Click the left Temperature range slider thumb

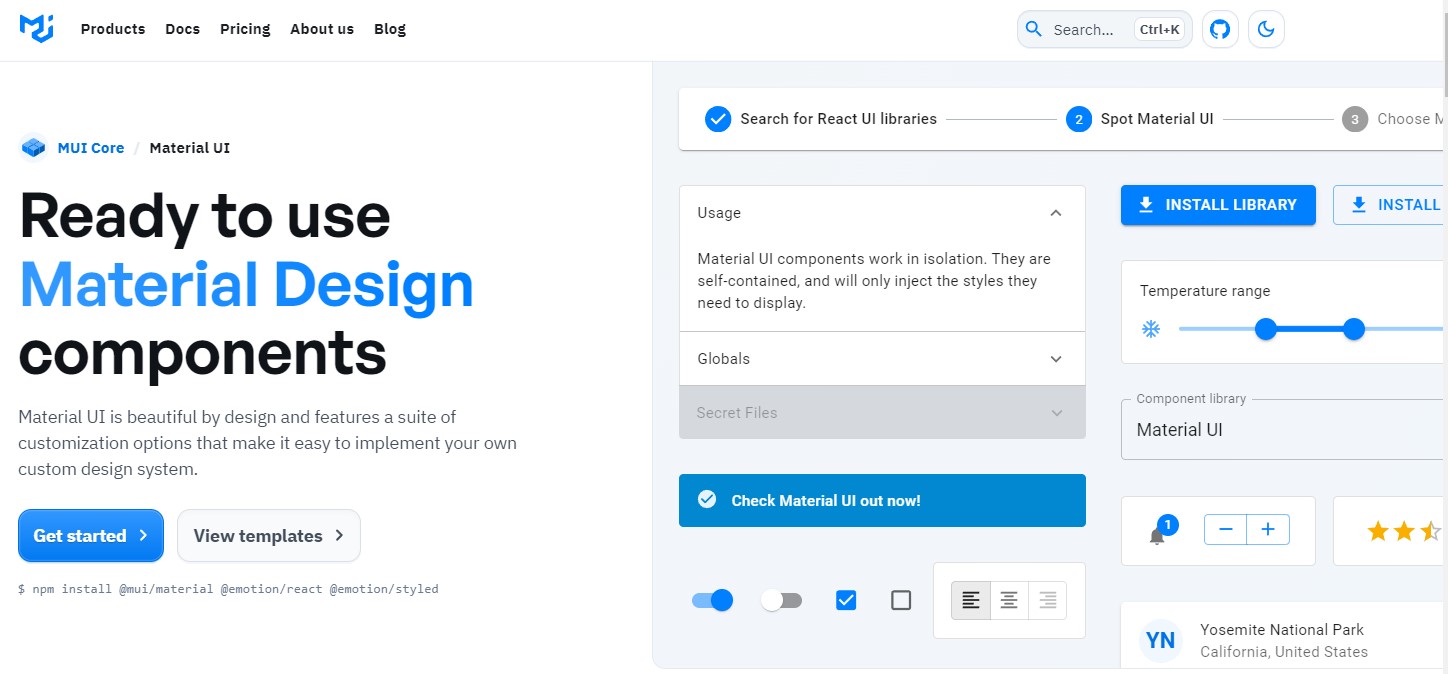1266,329
